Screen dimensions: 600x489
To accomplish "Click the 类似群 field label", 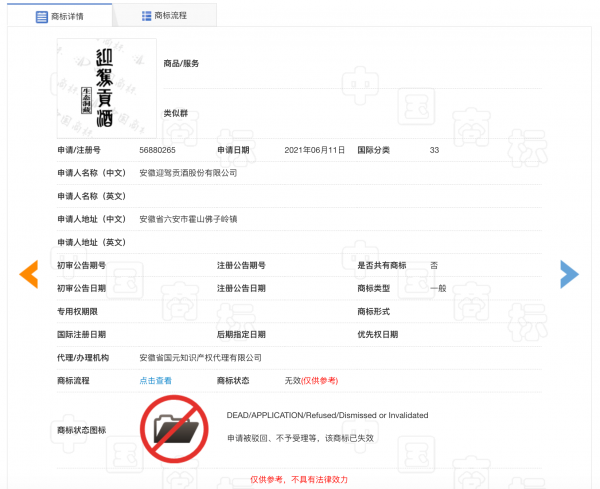I will (x=175, y=112).
